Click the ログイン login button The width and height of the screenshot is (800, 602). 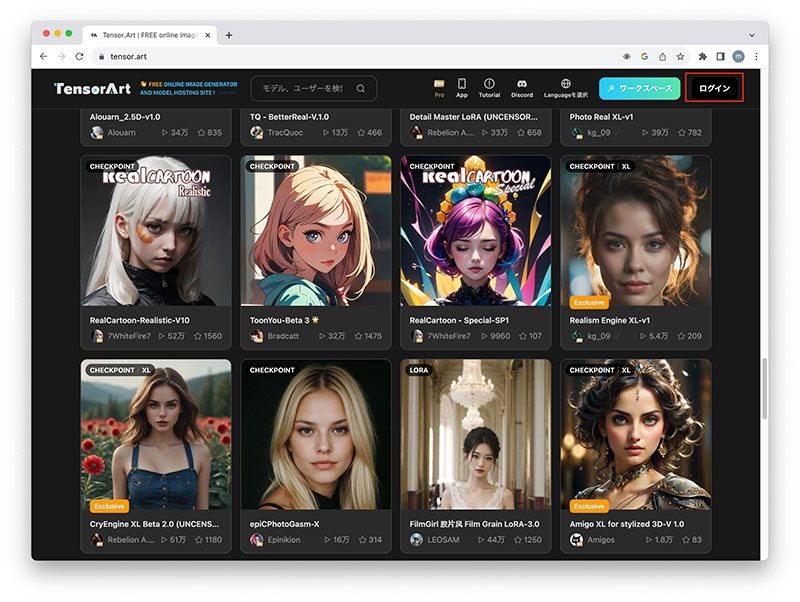714,88
